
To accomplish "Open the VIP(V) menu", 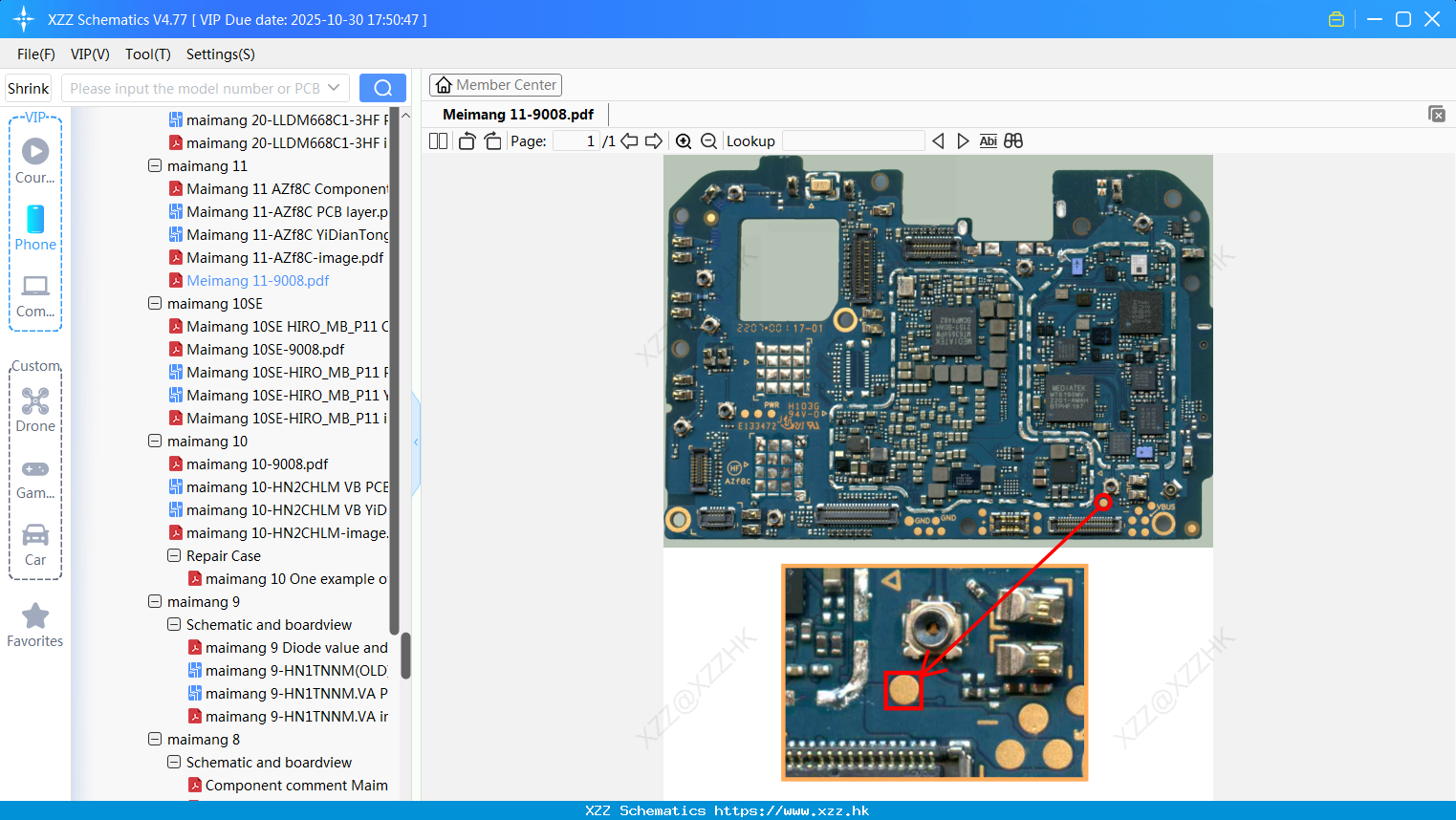I will tap(90, 54).
